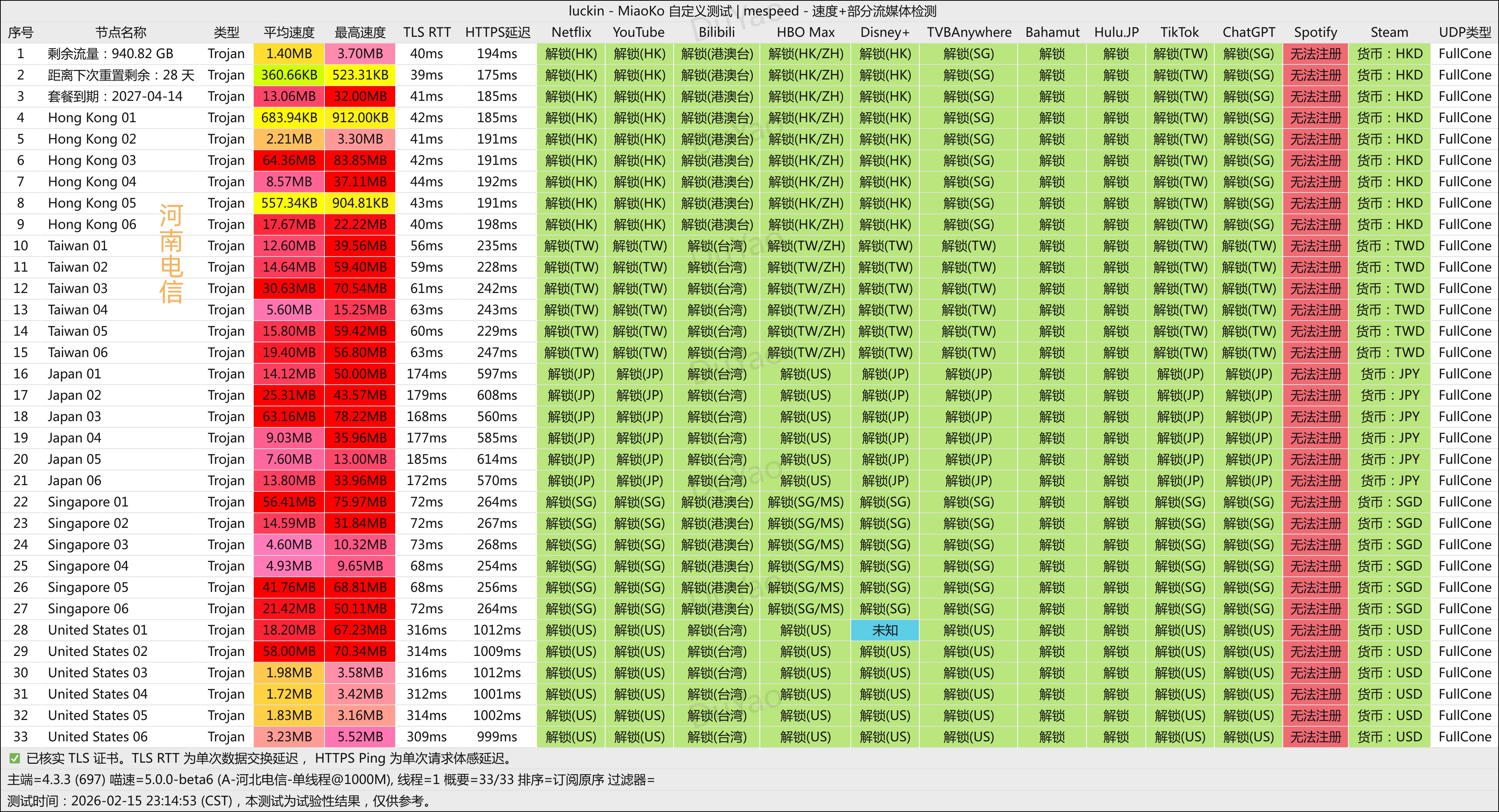This screenshot has width=1499, height=812.
Task: Select the Hong Kong 03 node name
Action: point(92,160)
